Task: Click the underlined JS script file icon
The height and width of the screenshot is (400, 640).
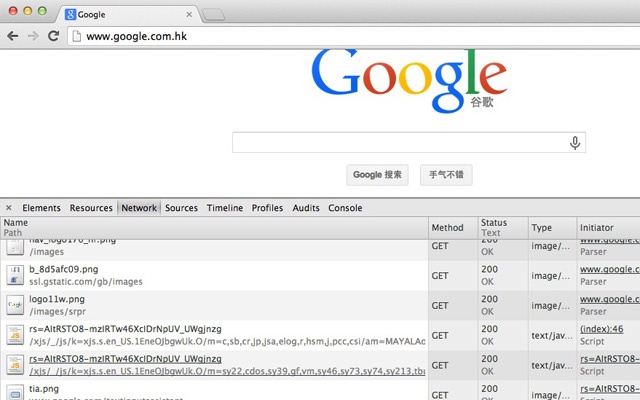Action: [15, 365]
